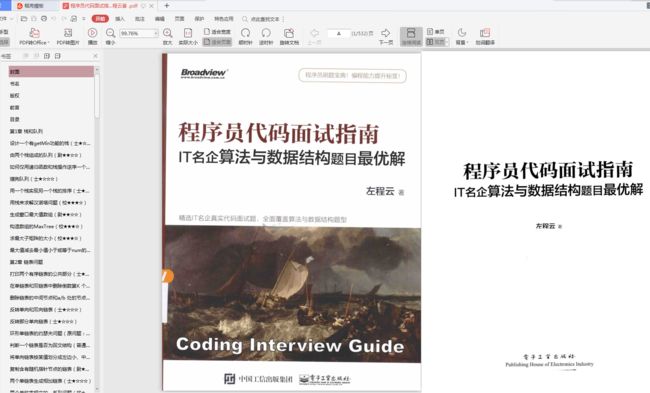The height and width of the screenshot is (393, 650).
Task: Choose 适合页面 fit option
Action: pos(217,42)
